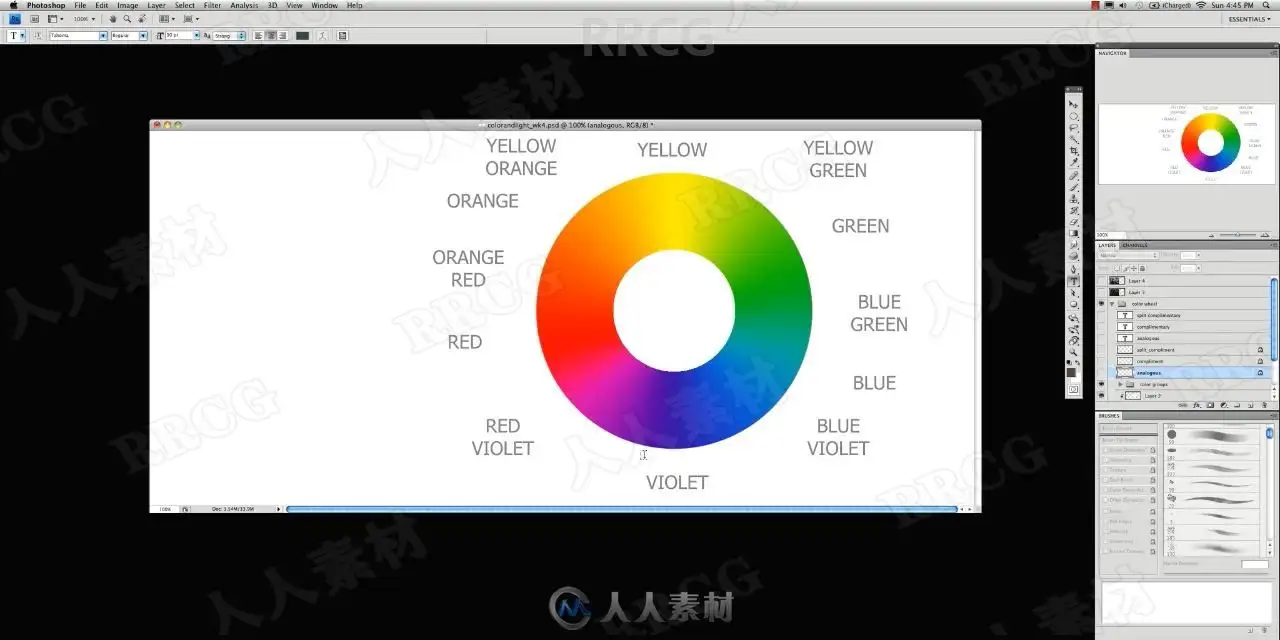Viewport: 1280px width, 640px height.
Task: Click the Create Warped Text icon
Action: (x=323, y=36)
